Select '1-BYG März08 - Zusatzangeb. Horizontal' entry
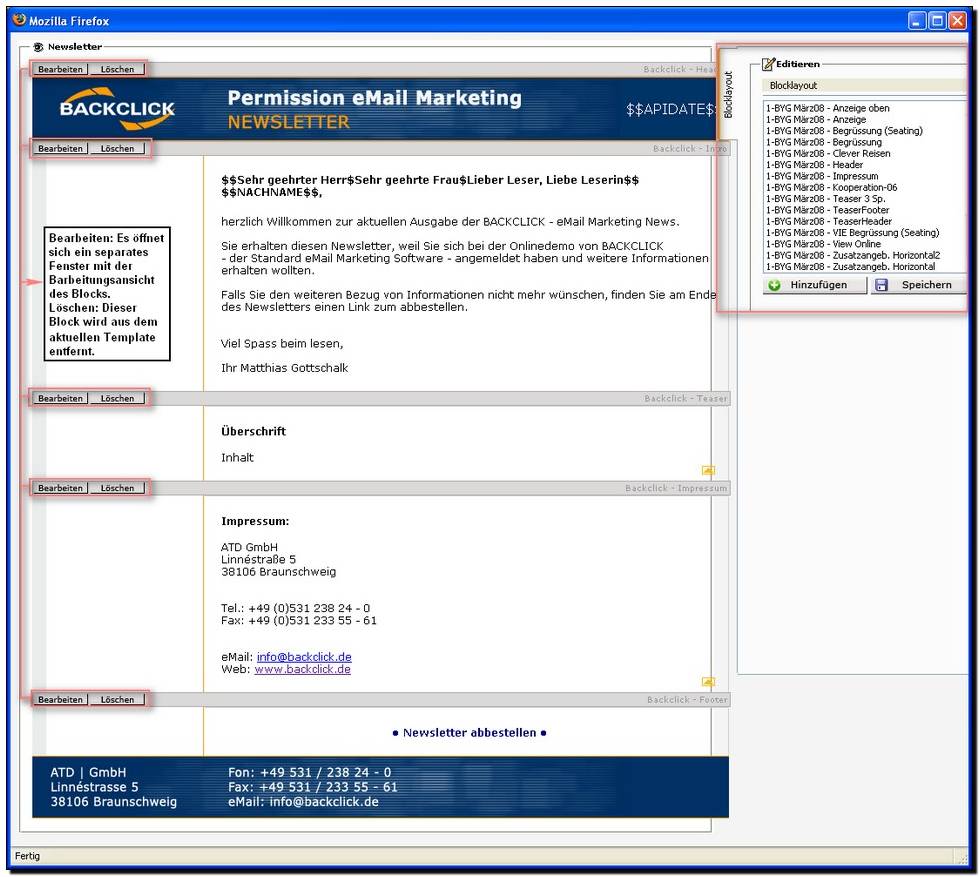This screenshot has height=877, width=980. pos(851,266)
